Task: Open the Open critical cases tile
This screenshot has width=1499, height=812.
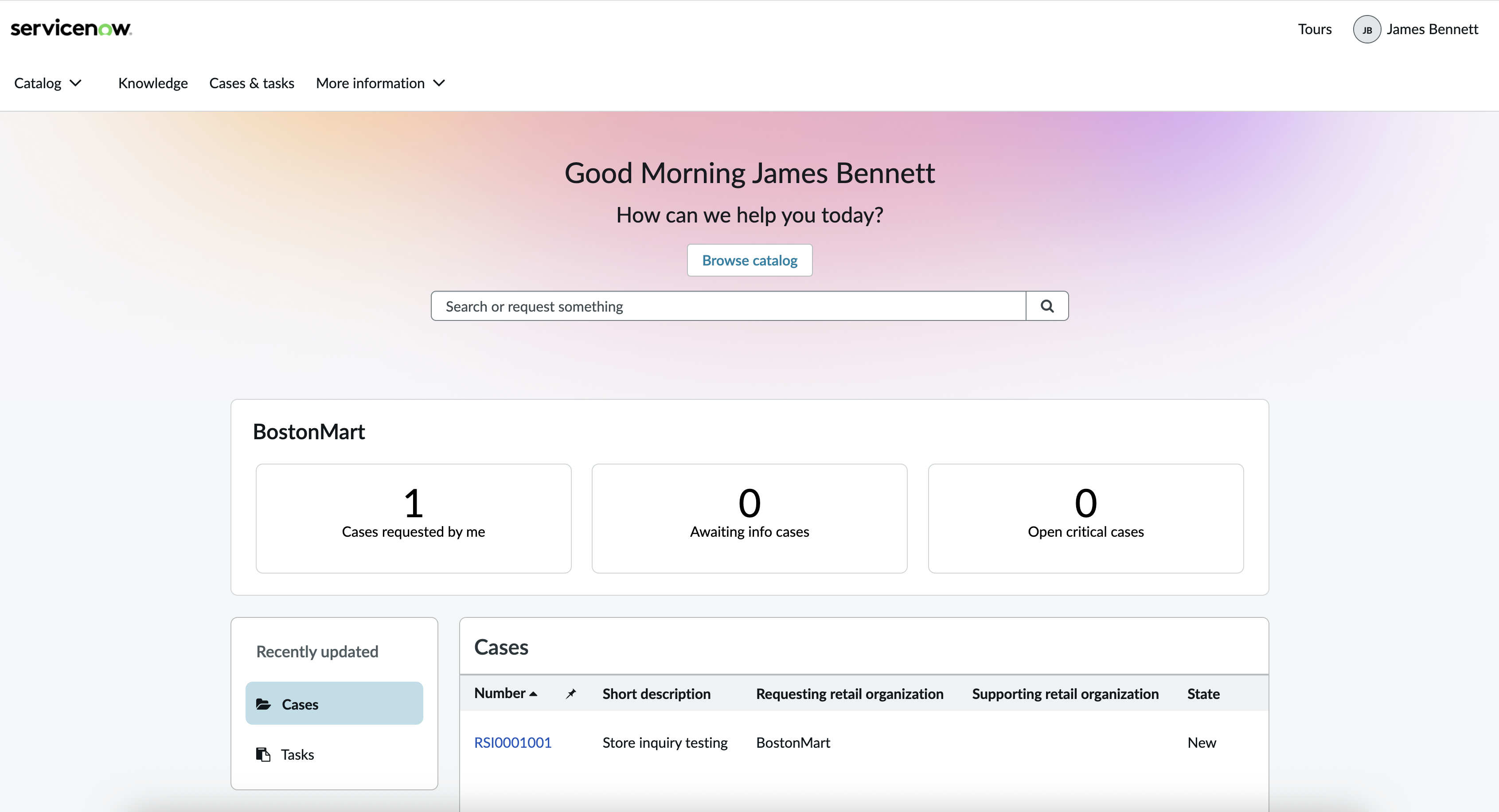Action: [x=1086, y=518]
